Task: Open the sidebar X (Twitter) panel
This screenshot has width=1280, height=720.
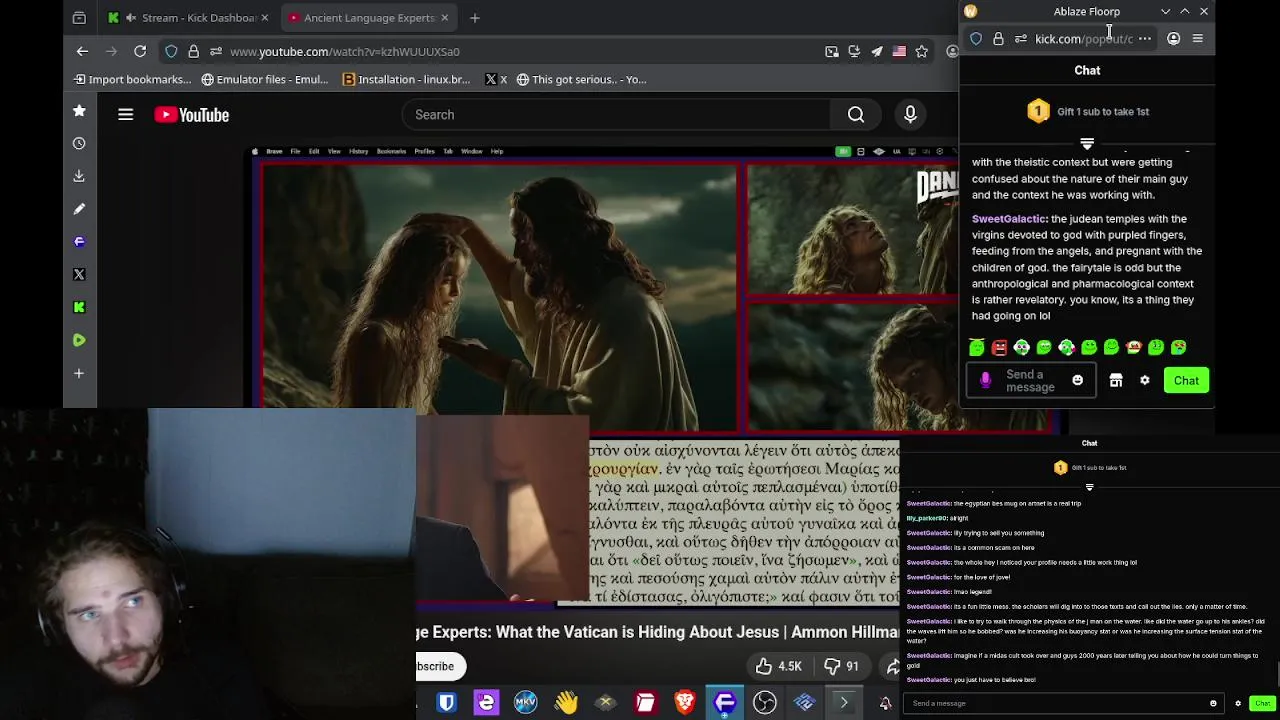Action: coord(79,274)
